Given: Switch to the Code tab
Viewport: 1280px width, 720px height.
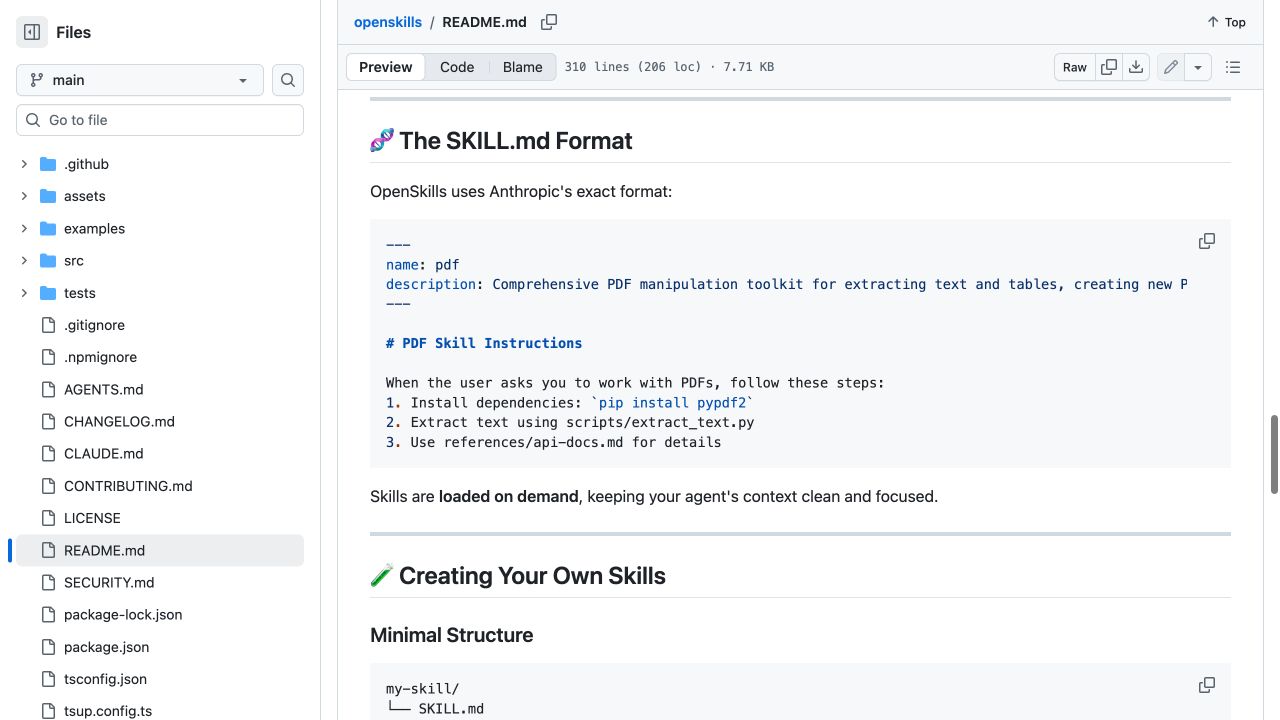Looking at the screenshot, I should click(457, 67).
